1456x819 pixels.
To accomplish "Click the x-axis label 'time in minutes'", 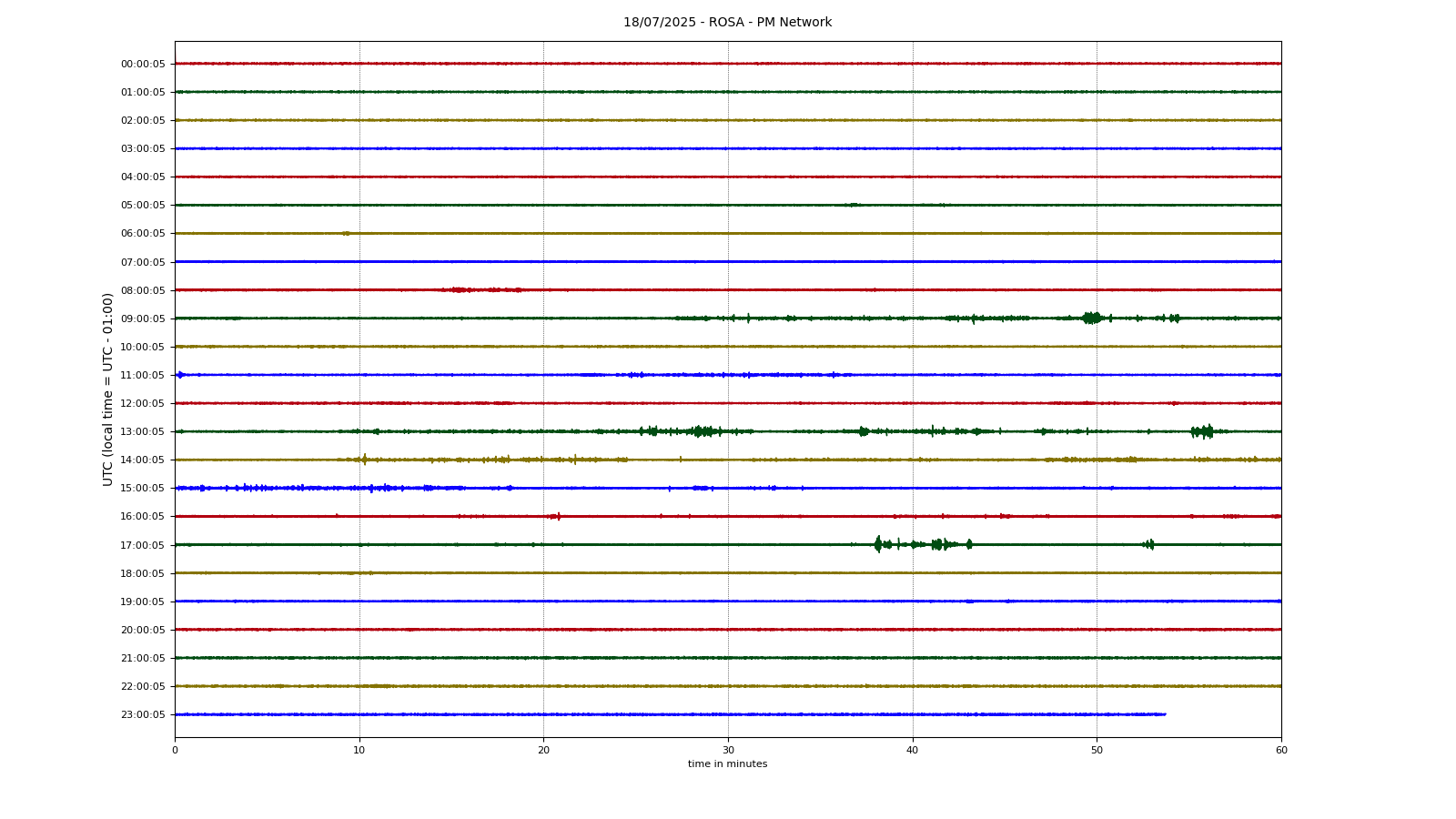I will 727,764.
